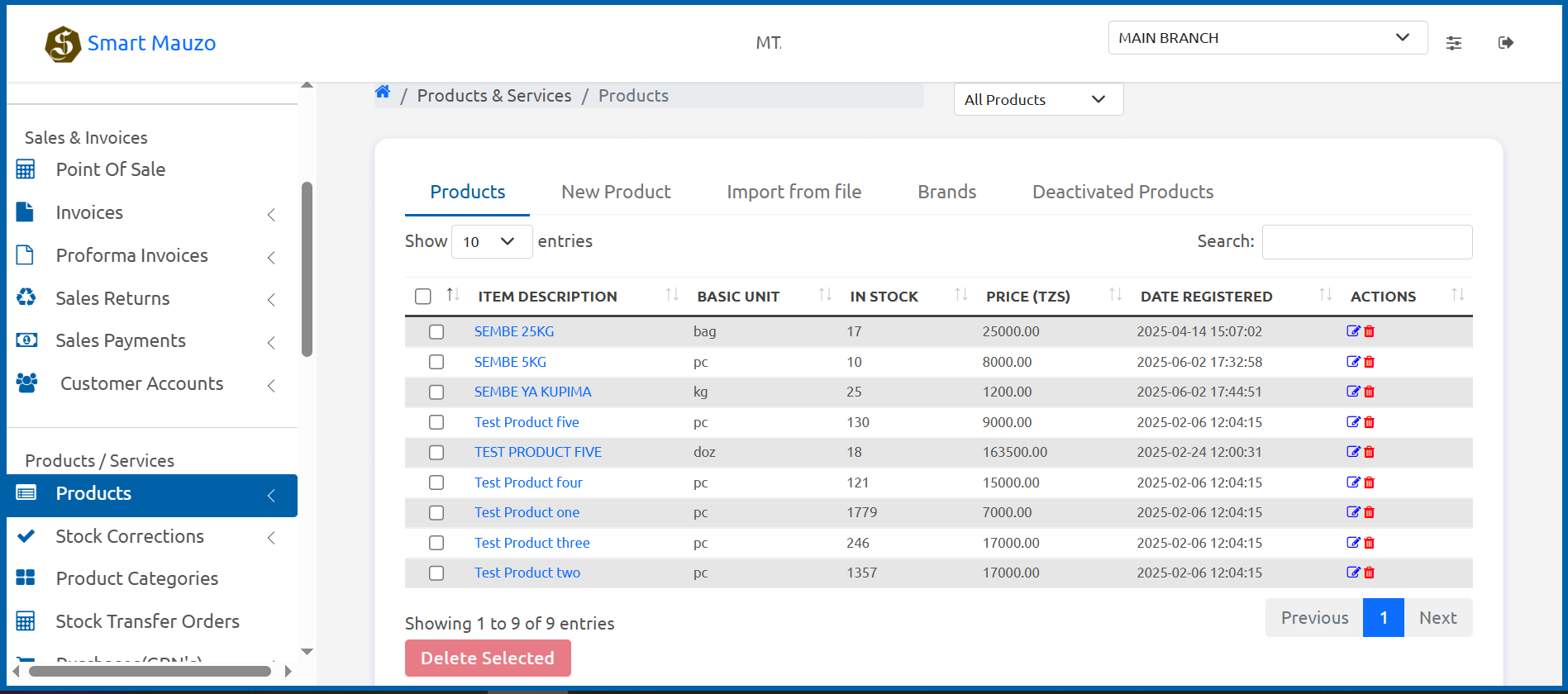Switch to the Brands tab
This screenshot has height=694, width=1568.
(946, 192)
